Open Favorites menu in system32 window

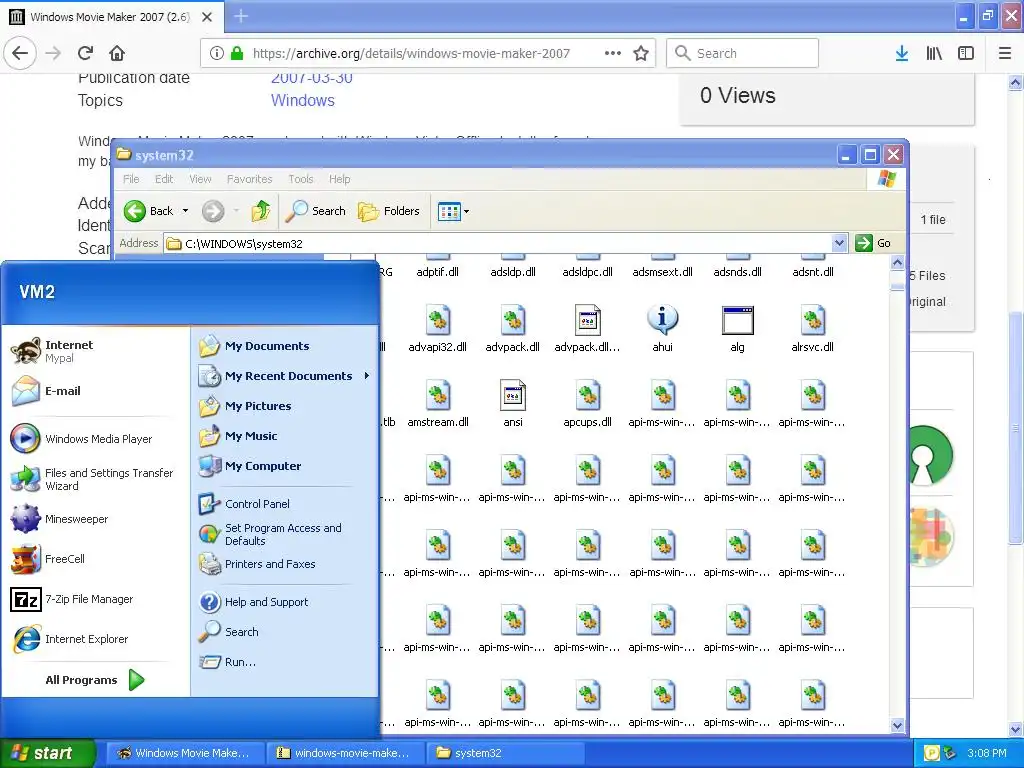click(249, 179)
